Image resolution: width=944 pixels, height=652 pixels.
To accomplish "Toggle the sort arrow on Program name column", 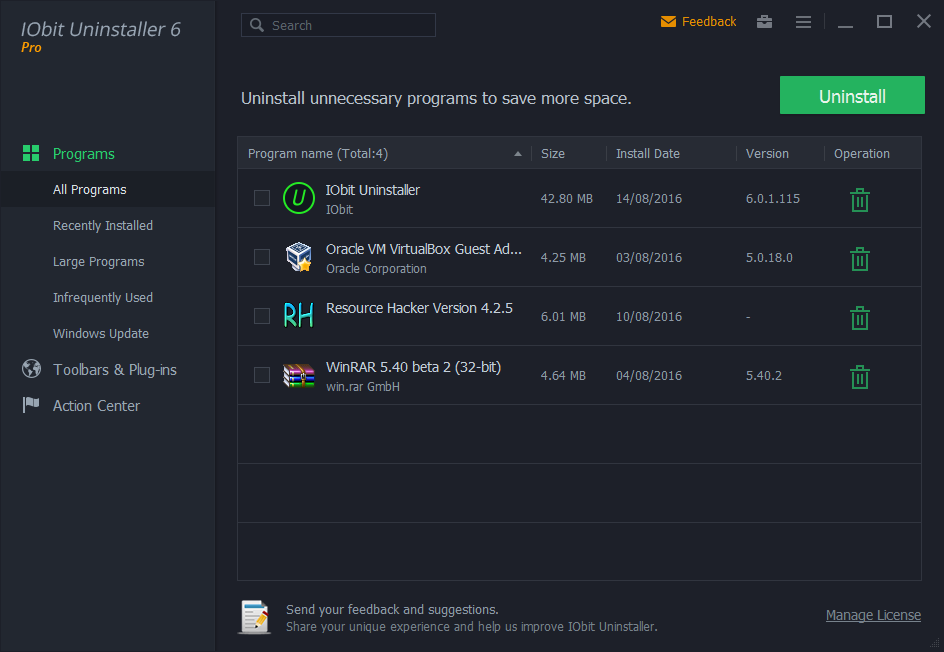I will pos(518,153).
